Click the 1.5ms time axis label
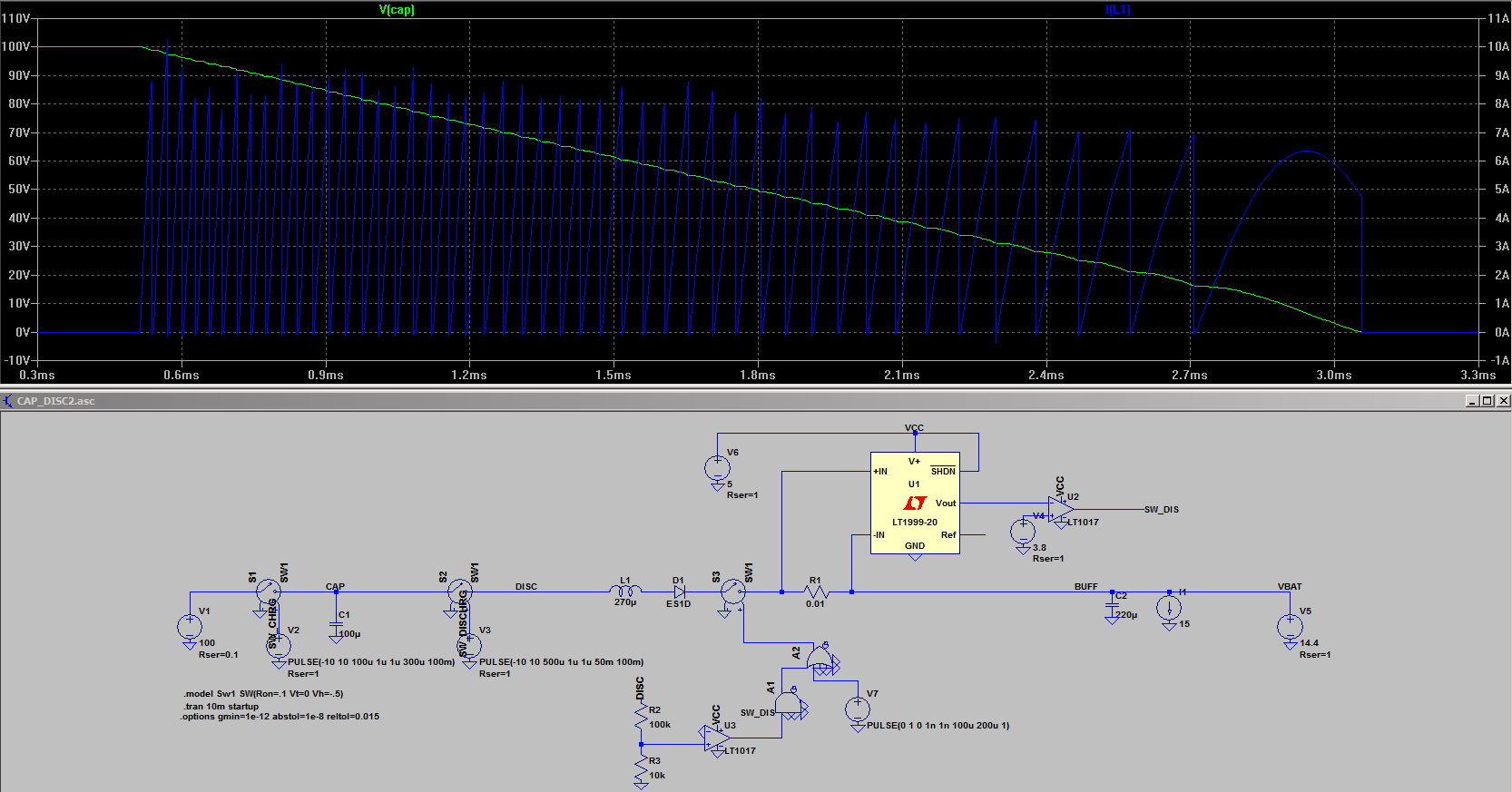Viewport: 1512px width, 792px height. 614,375
